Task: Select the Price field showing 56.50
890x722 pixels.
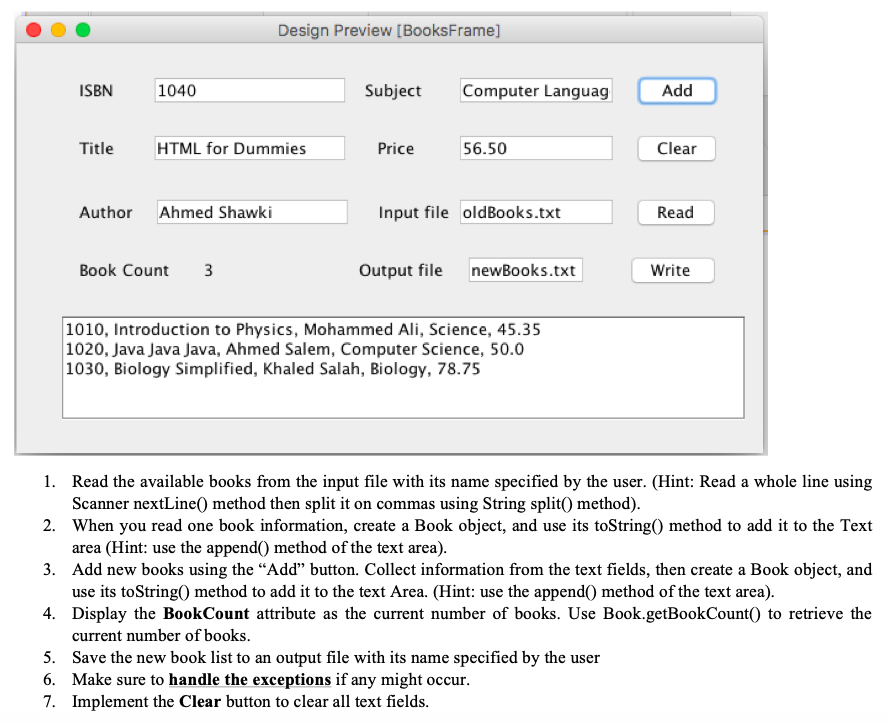Action: point(535,148)
